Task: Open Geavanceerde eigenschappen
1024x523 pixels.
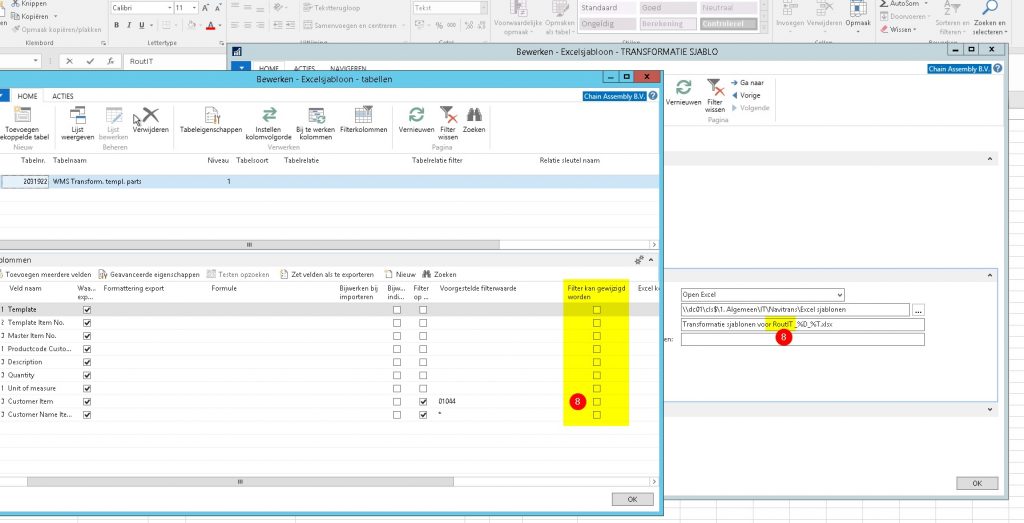Action: [x=148, y=274]
